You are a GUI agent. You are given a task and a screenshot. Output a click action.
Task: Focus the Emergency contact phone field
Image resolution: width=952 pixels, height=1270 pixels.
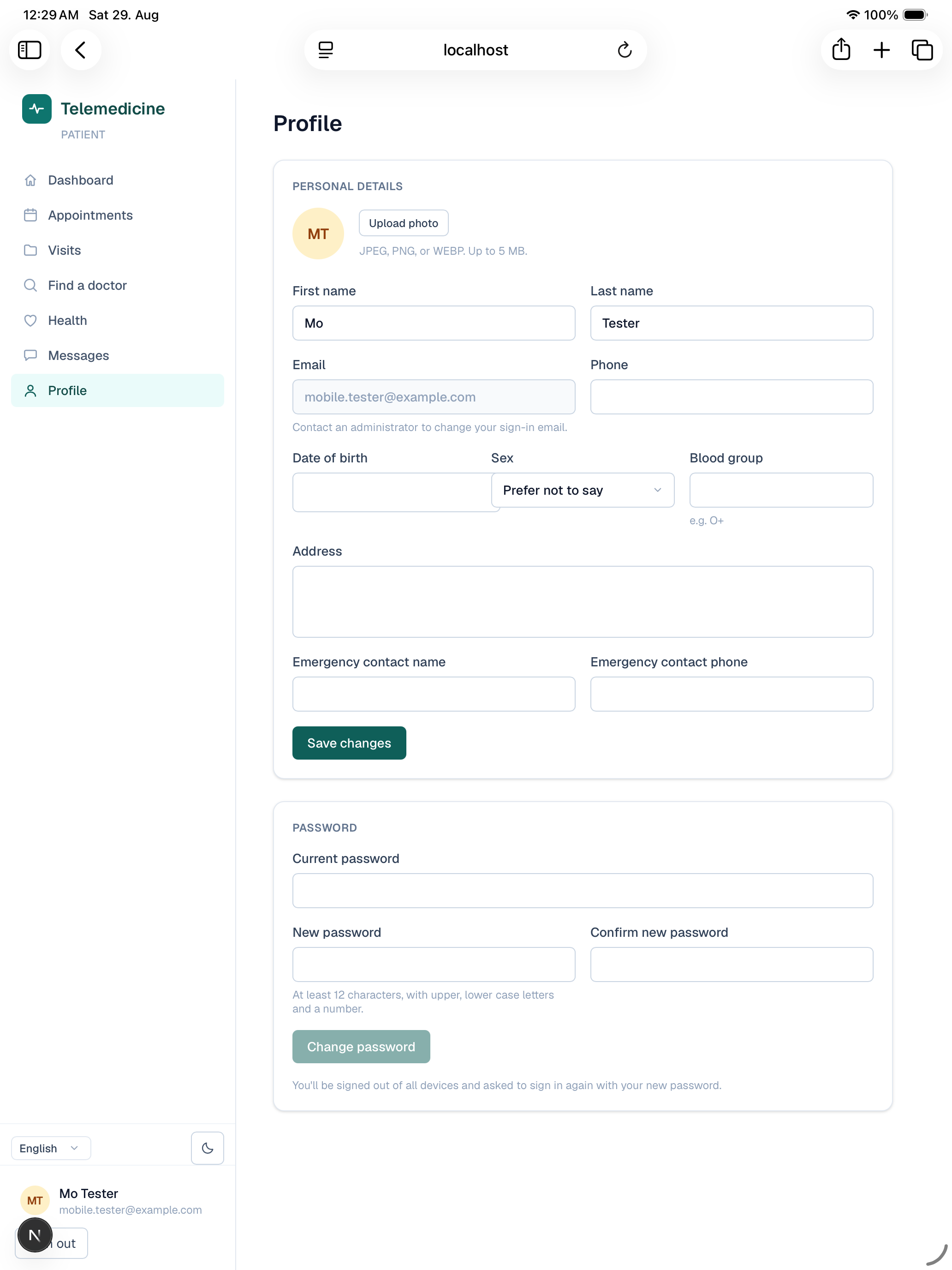pos(732,694)
